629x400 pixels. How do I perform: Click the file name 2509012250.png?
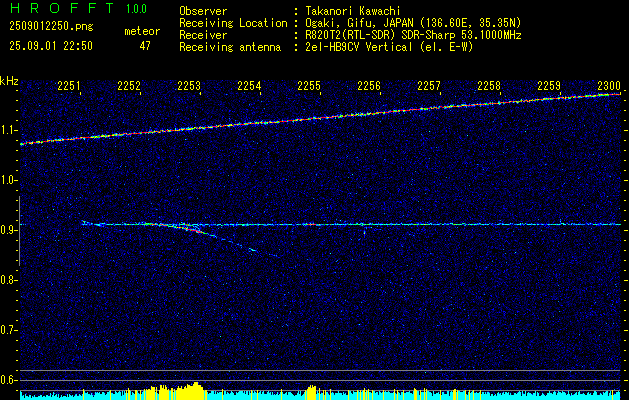[x=51, y=26]
